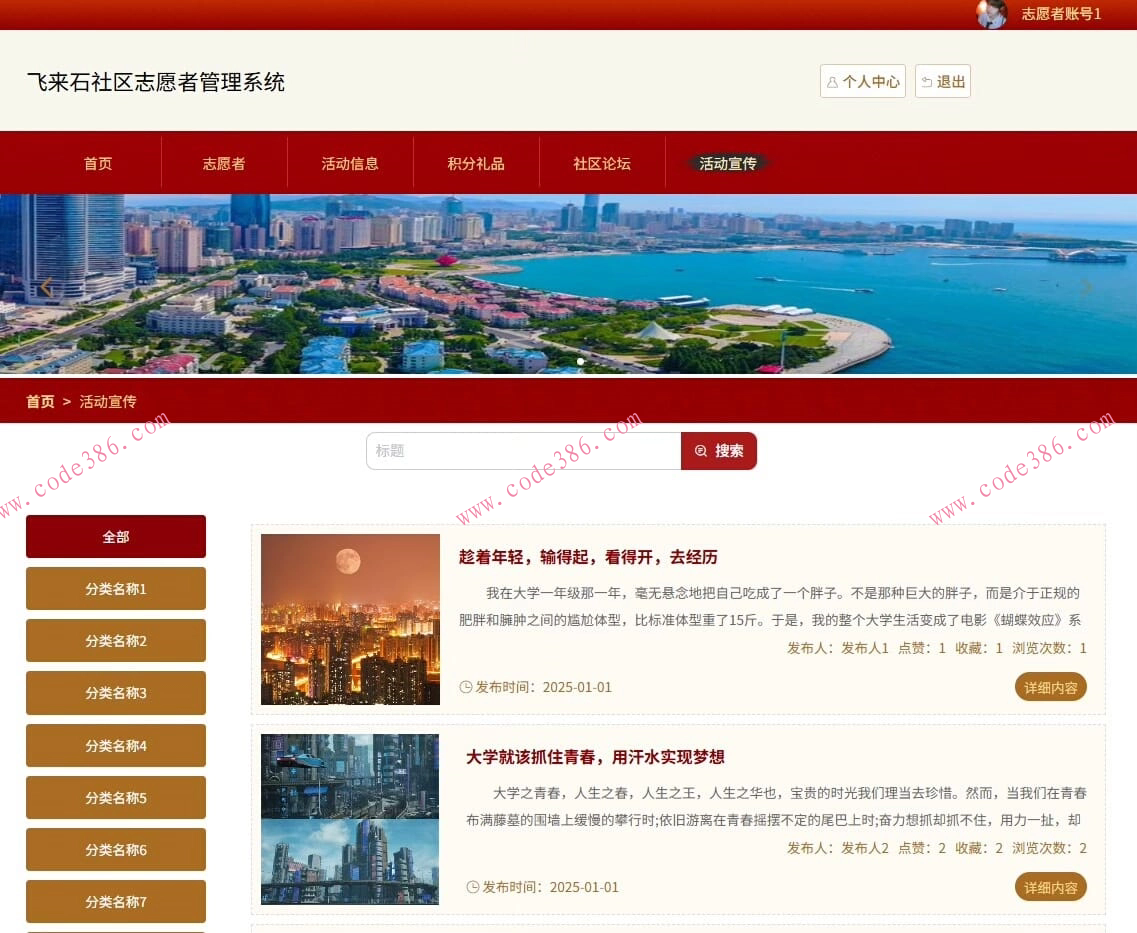Image resolution: width=1137 pixels, height=933 pixels.
Task: Select category 分类名称7 in the sidebar
Action: (x=115, y=901)
